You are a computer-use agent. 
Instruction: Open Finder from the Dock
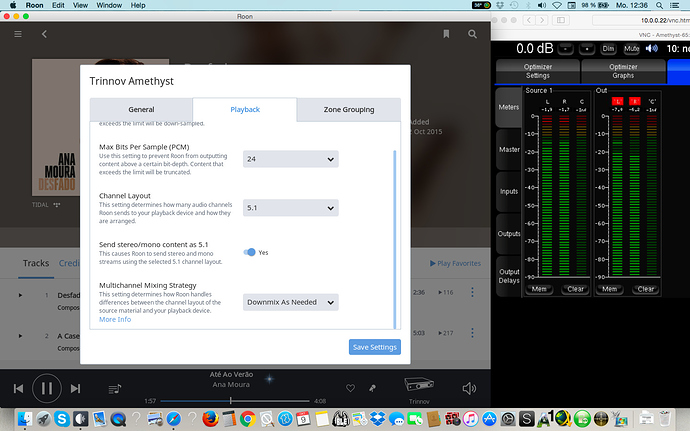coord(25,419)
